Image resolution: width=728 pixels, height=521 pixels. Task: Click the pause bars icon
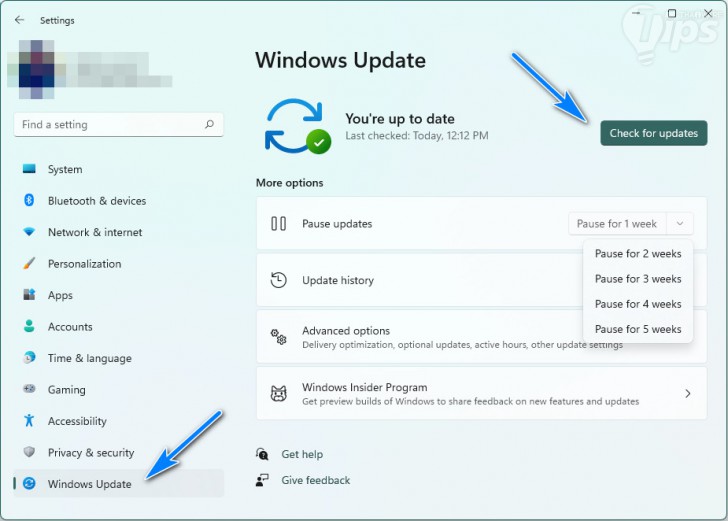(x=279, y=223)
